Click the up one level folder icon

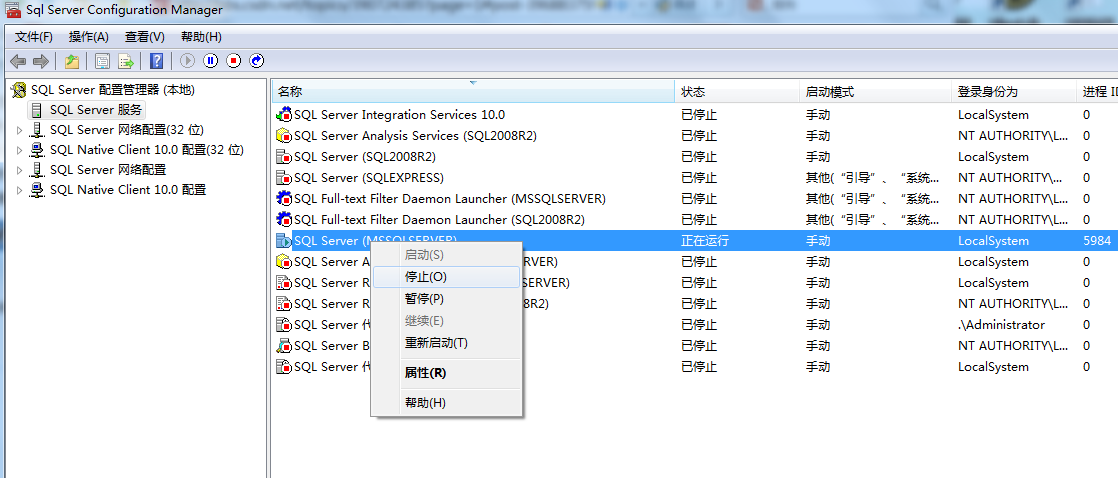[x=72, y=61]
